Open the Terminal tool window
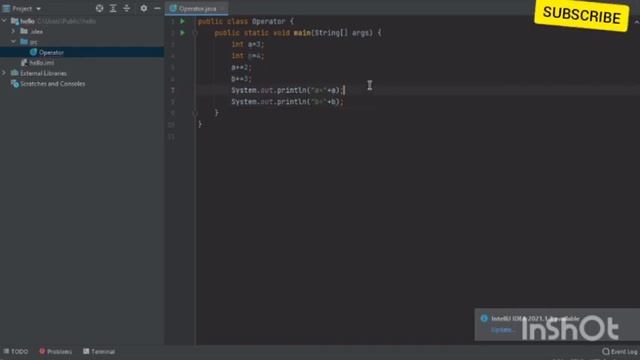 pos(99,351)
